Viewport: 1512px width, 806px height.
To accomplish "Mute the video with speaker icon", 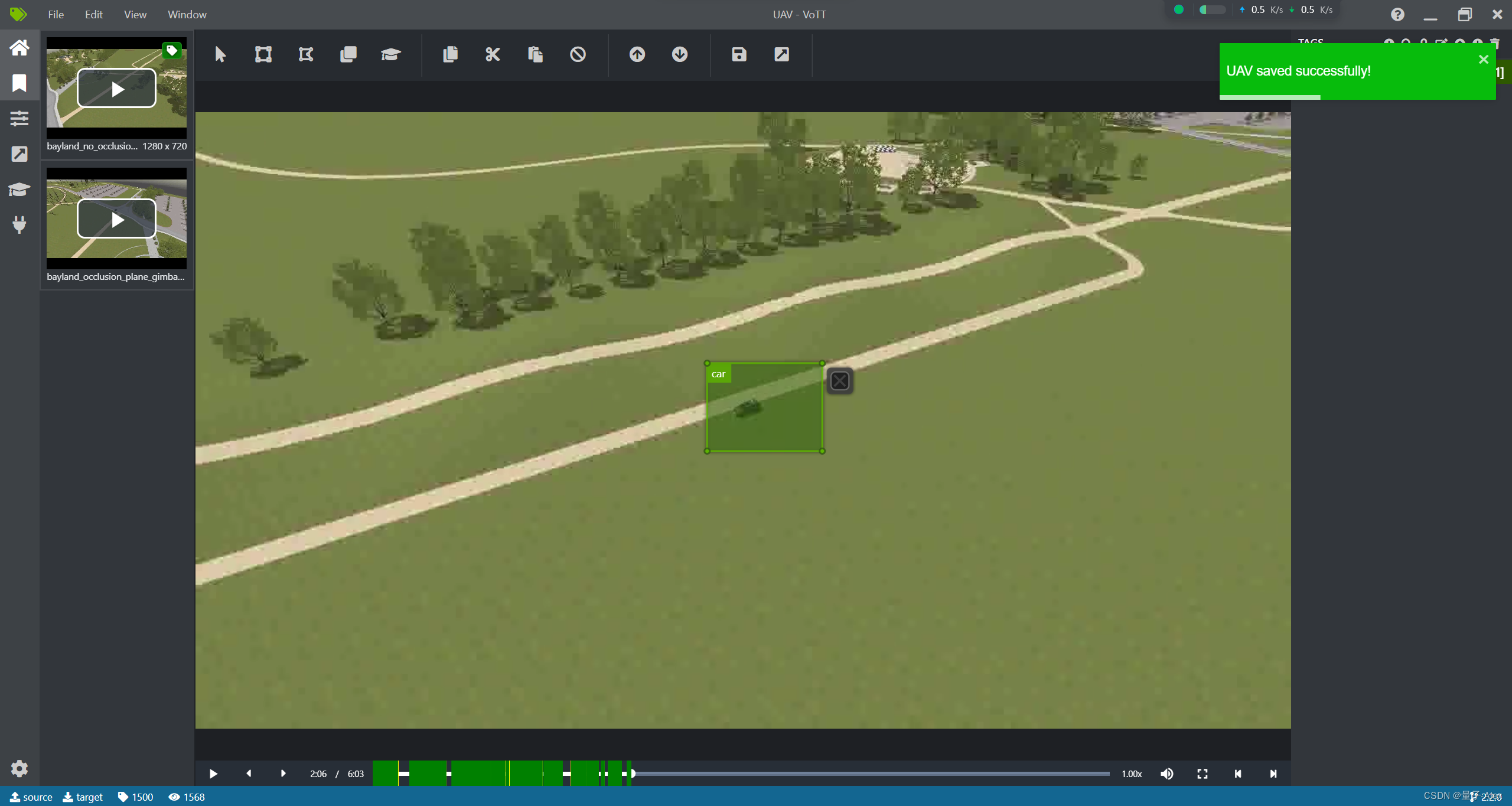I will click(1167, 774).
